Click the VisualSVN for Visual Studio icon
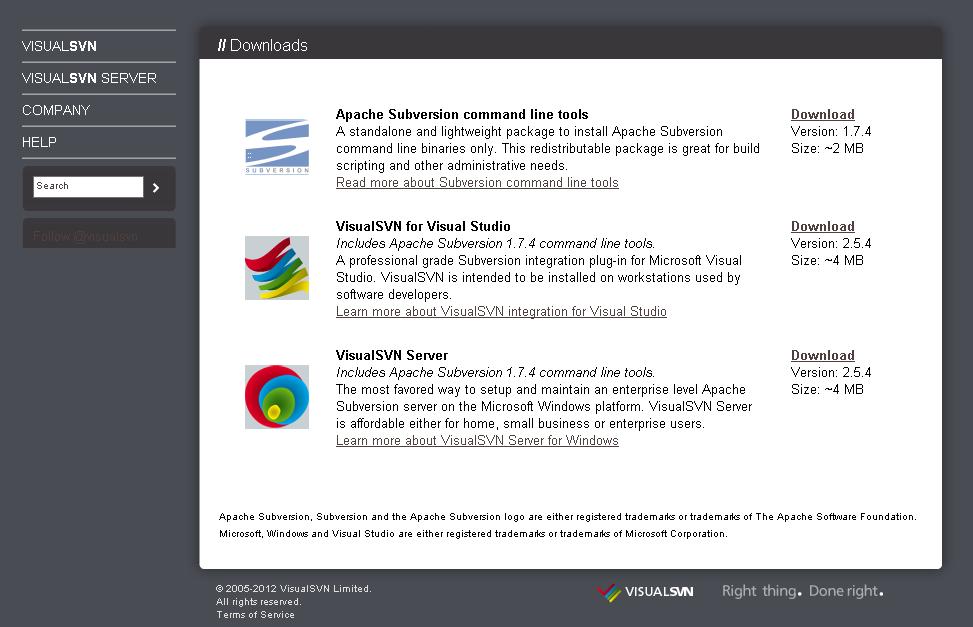973x627 pixels. (277, 268)
